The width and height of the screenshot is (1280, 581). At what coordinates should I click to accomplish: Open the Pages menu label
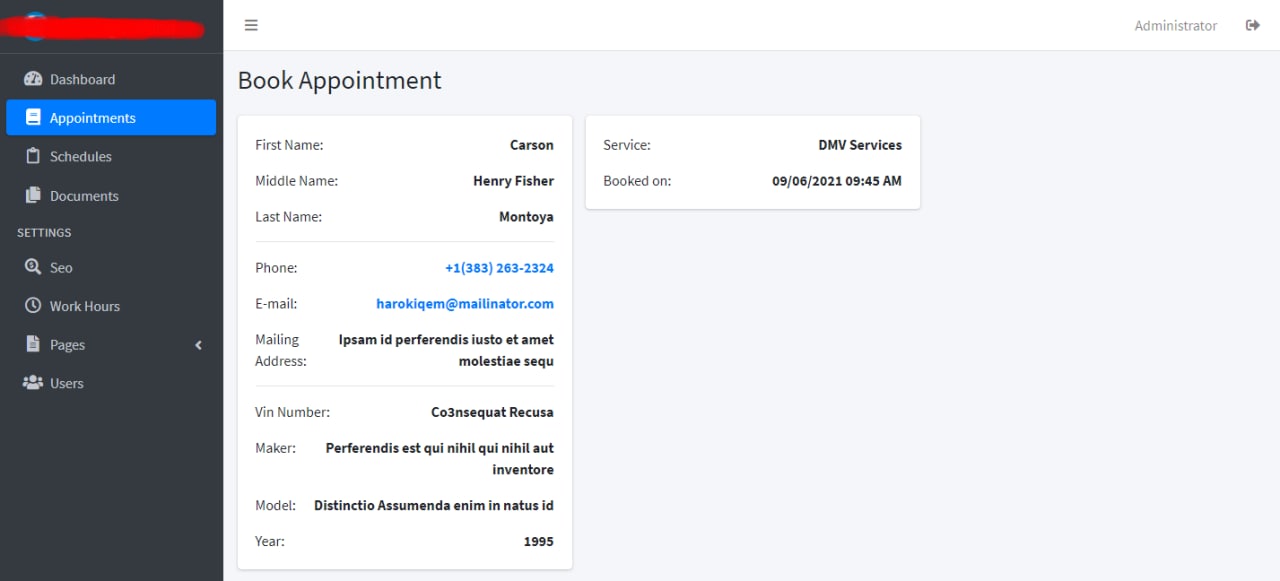coord(67,345)
